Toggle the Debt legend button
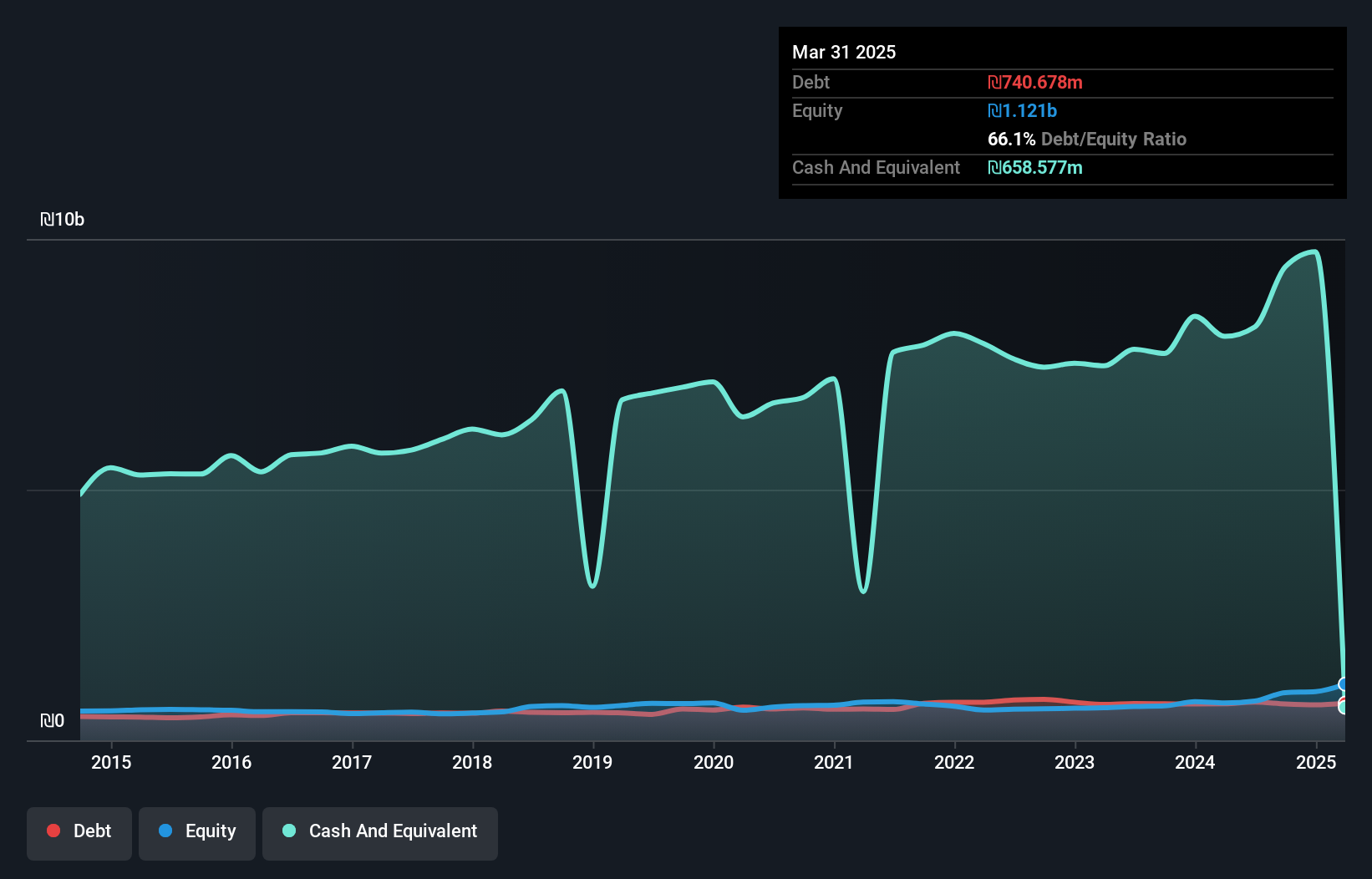This screenshot has height=879, width=1372. (x=79, y=833)
